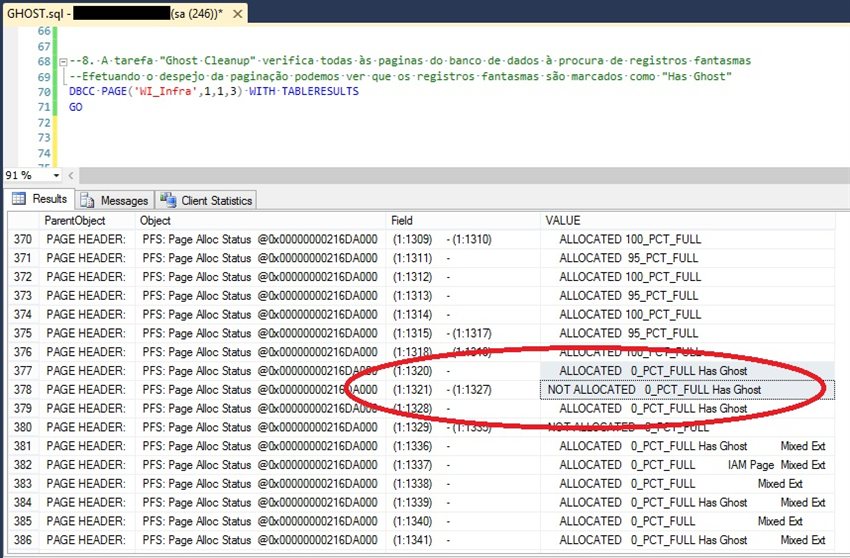Open the Client Statistics tab
Viewport: 850px width, 558px height.
pos(206,200)
